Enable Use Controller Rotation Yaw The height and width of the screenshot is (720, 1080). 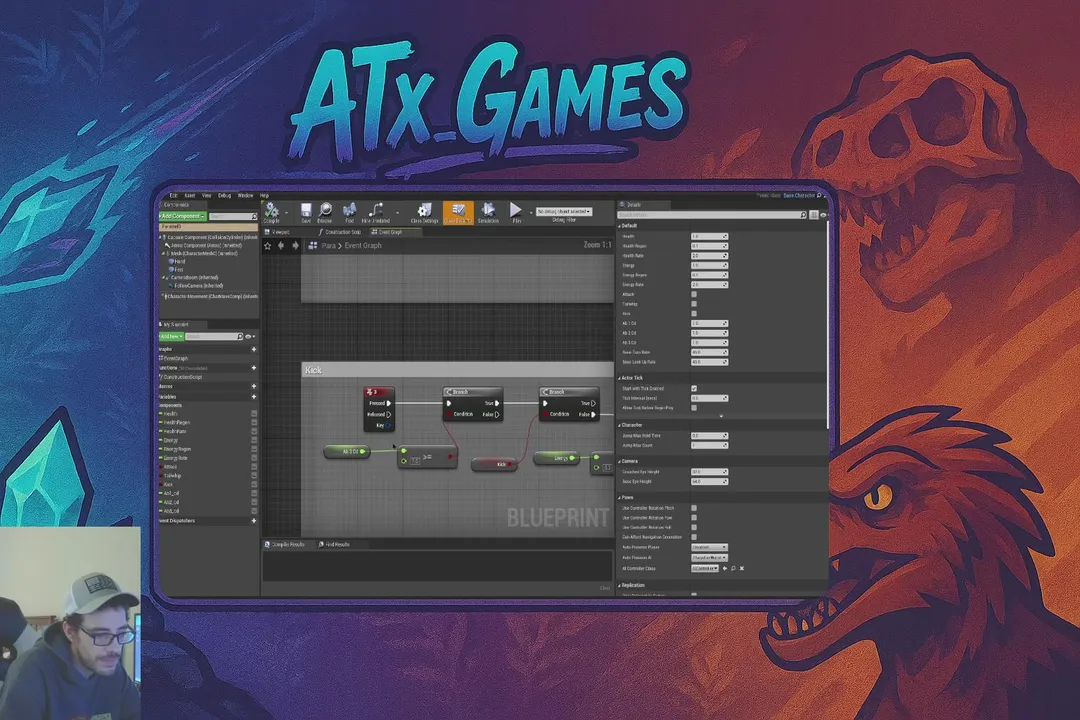(x=694, y=517)
